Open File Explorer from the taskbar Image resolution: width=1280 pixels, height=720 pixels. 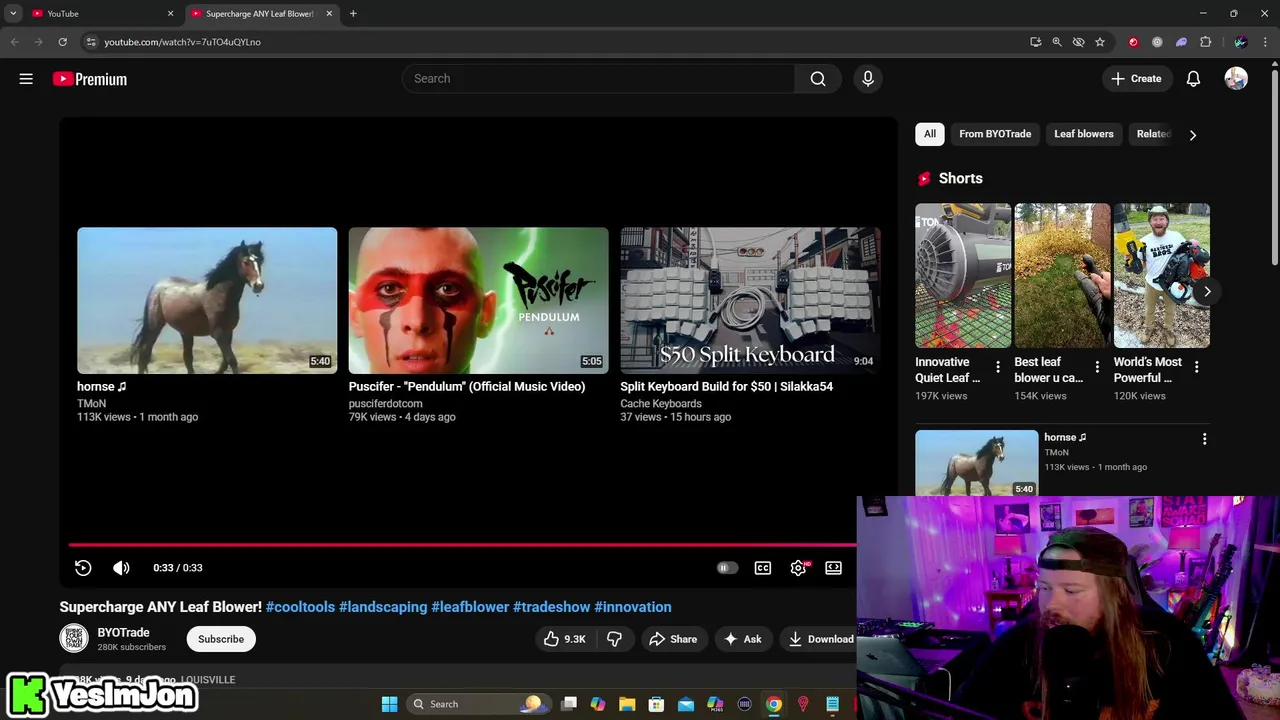(627, 704)
